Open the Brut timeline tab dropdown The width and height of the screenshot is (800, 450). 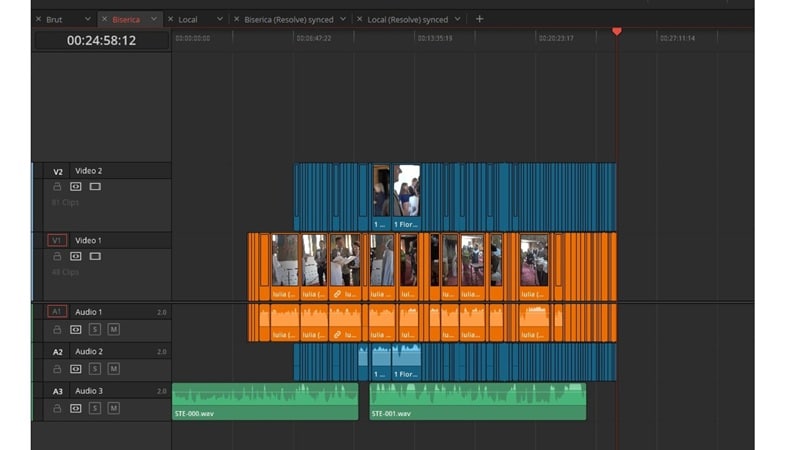(87, 19)
